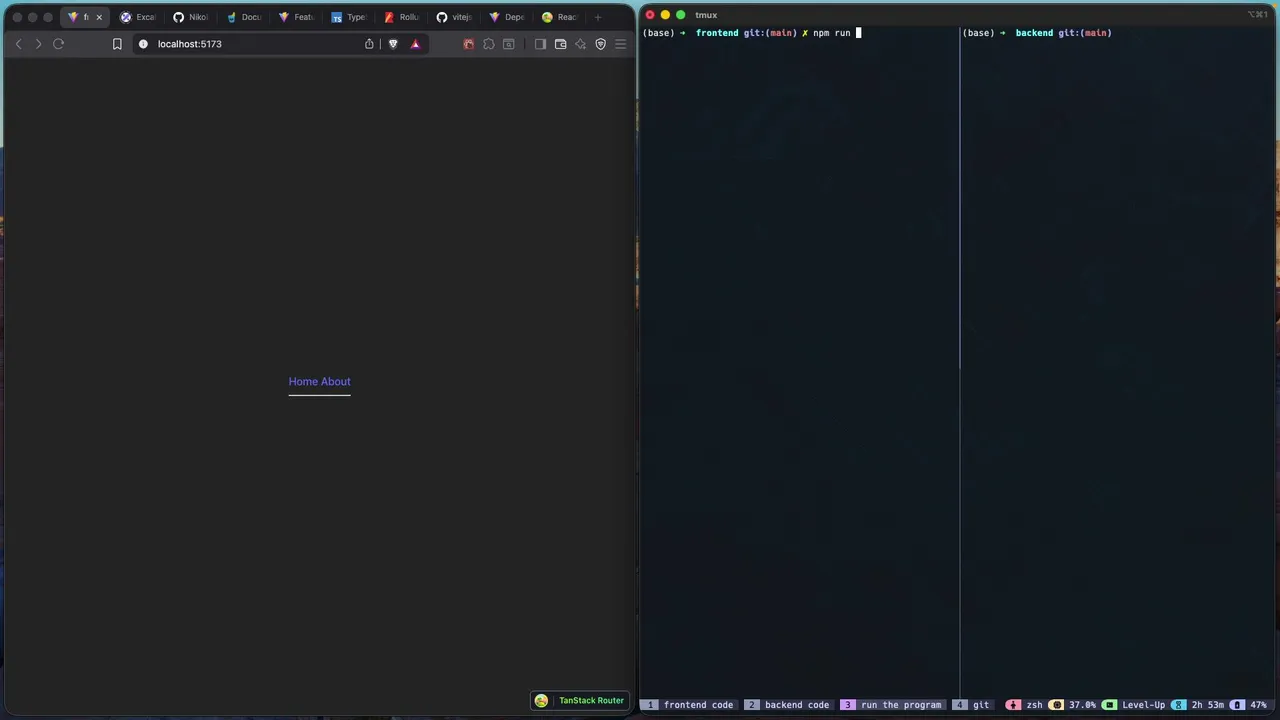Reload the localhost page

pyautogui.click(x=59, y=44)
